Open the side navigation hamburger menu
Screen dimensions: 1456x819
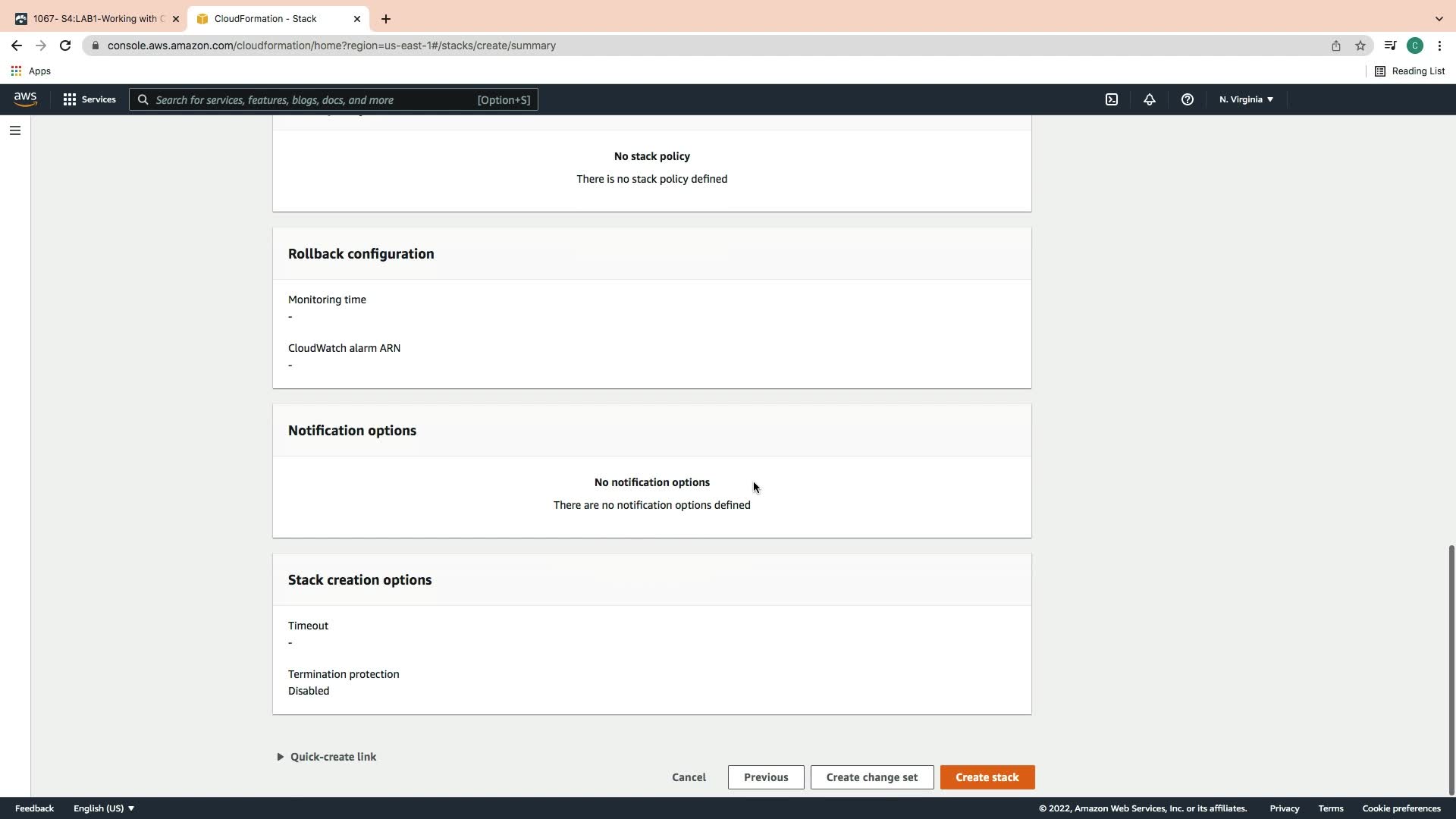pos(14,130)
